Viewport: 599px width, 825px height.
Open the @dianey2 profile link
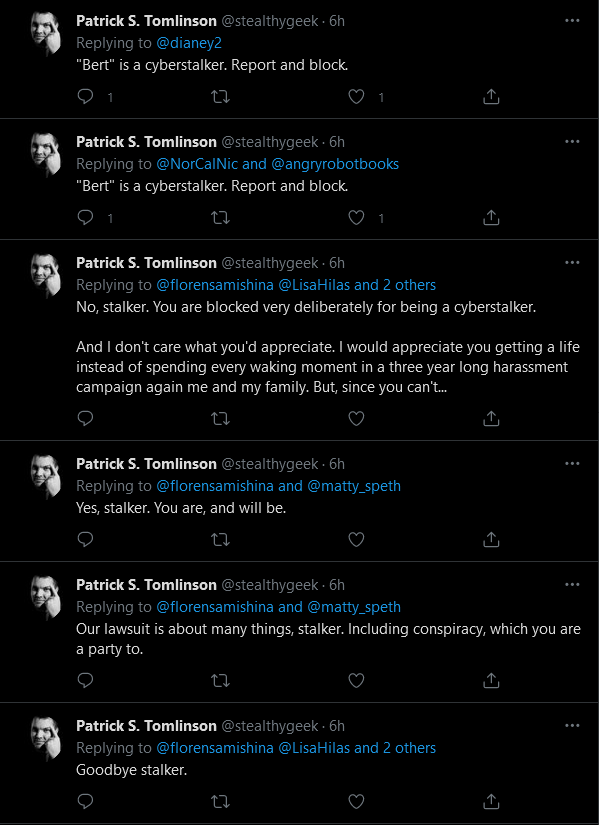[189, 43]
